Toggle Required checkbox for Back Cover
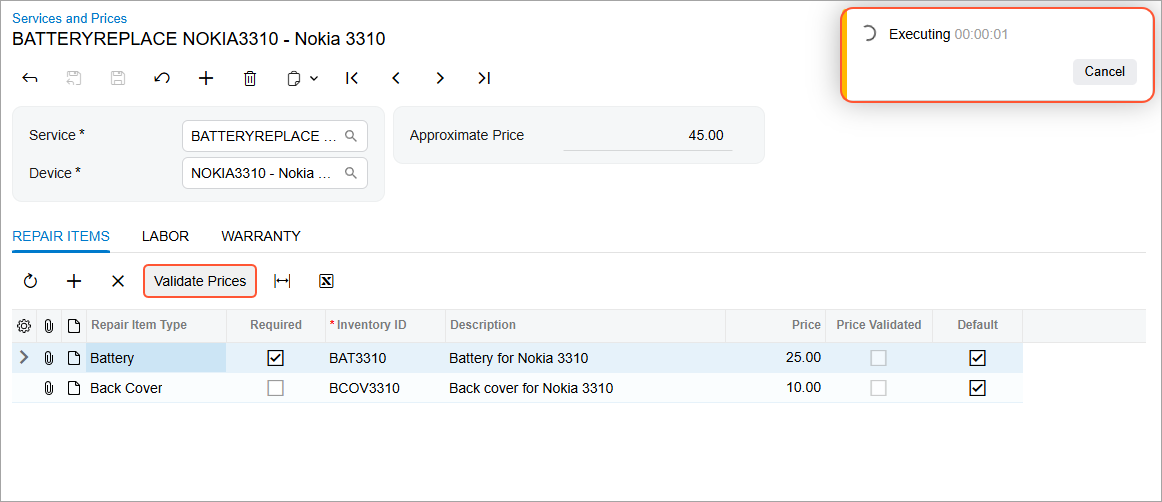The height and width of the screenshot is (502, 1162). click(276, 388)
